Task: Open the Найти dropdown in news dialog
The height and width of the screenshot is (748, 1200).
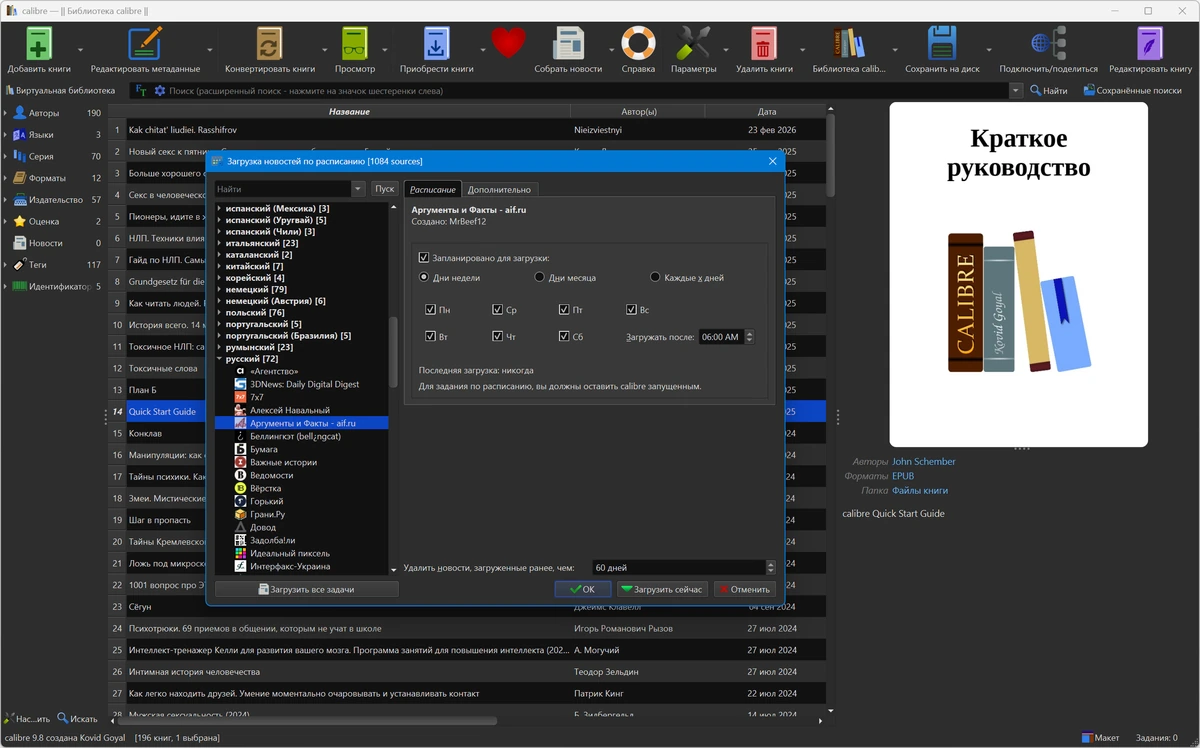Action: point(358,189)
